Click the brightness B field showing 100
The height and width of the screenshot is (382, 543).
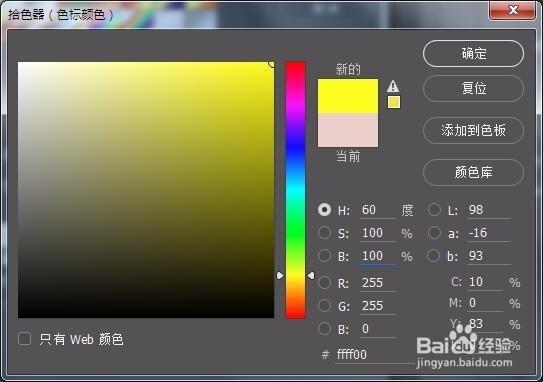coord(378,256)
